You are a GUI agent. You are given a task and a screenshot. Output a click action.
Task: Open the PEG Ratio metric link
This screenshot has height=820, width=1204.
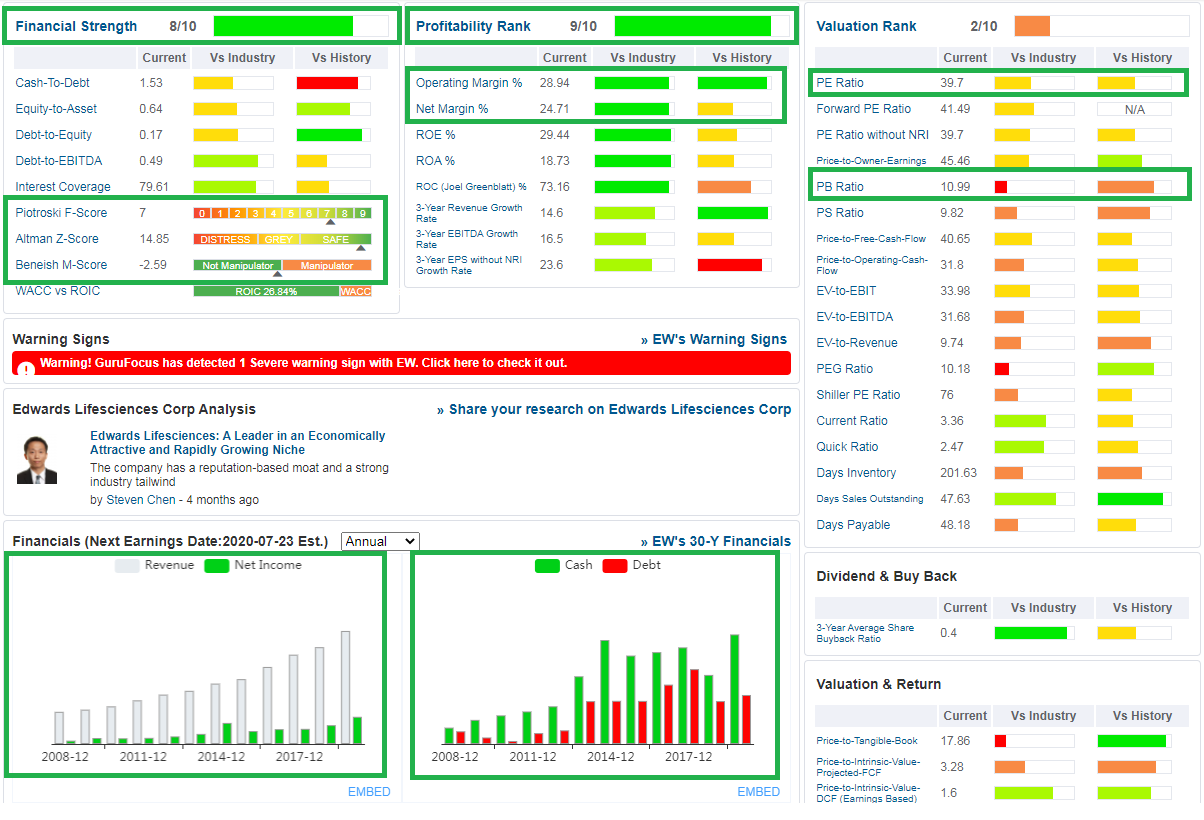coord(844,369)
